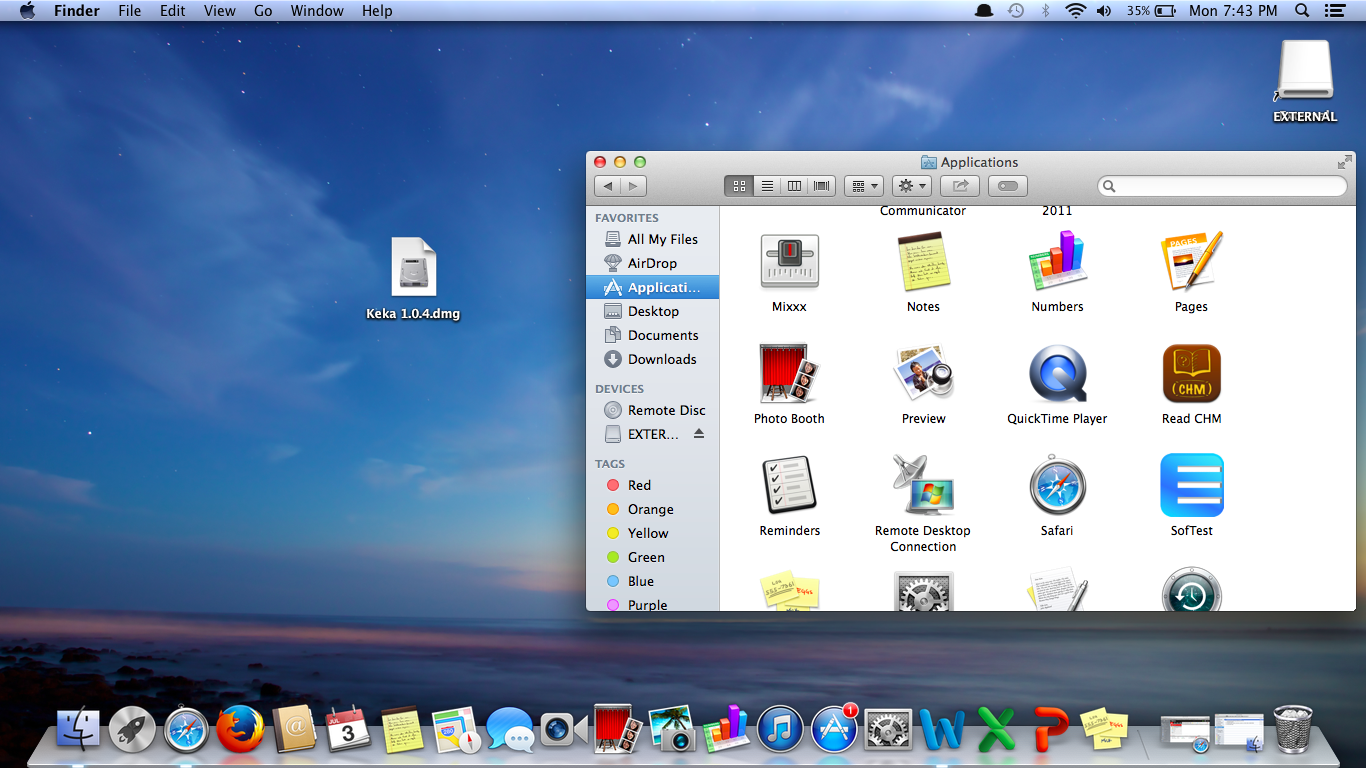Select Remote Desktop Connection icon
The width and height of the screenshot is (1366, 768).
click(923, 487)
